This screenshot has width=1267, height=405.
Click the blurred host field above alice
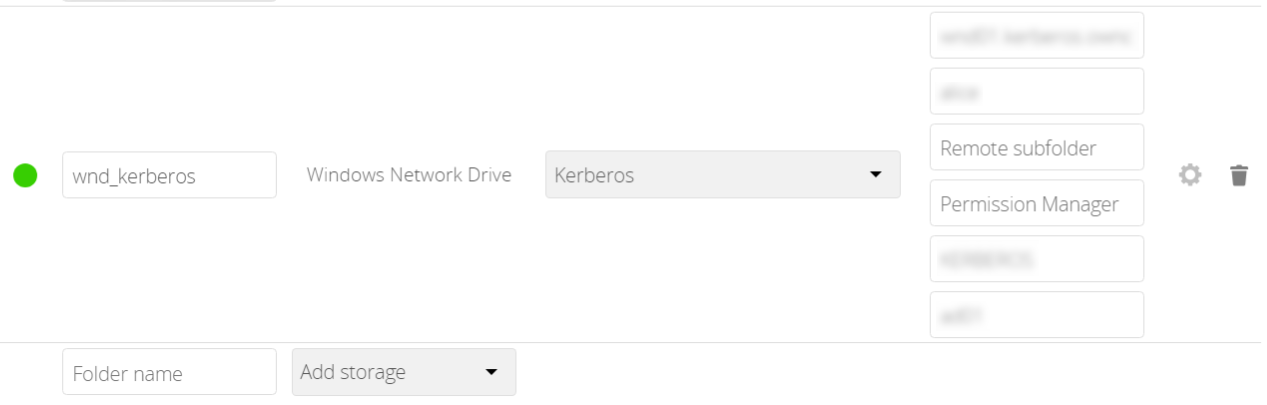[x=1037, y=35]
